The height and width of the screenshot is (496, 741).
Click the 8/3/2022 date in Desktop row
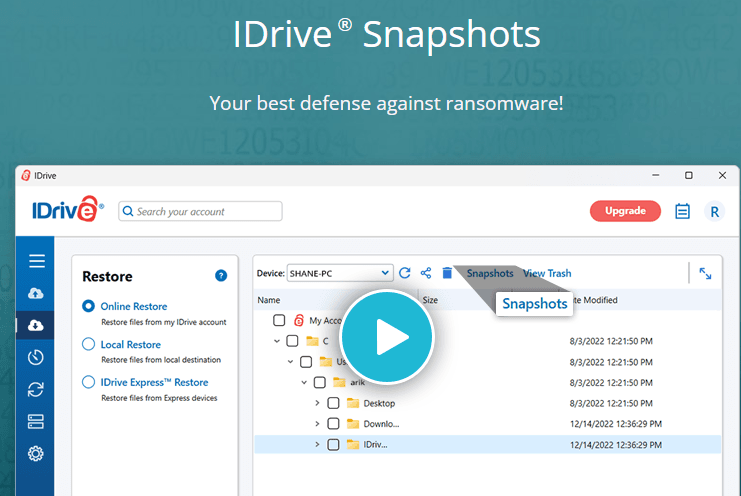click(611, 403)
